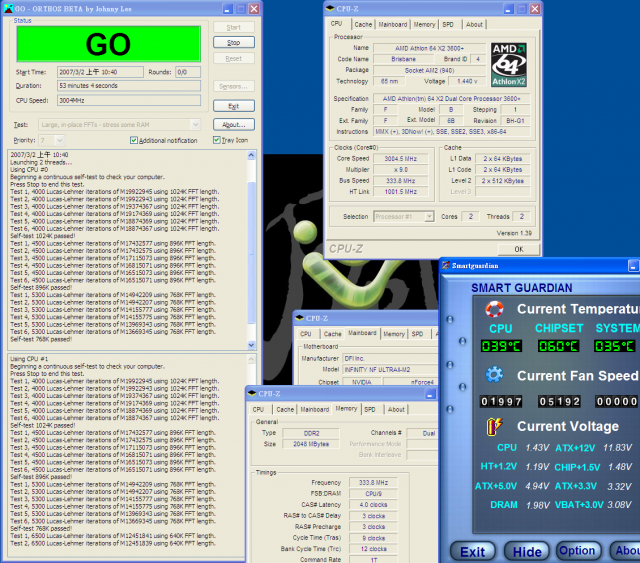
Task: Click the Start Time field in ORTHOS
Action: (x=100, y=72)
